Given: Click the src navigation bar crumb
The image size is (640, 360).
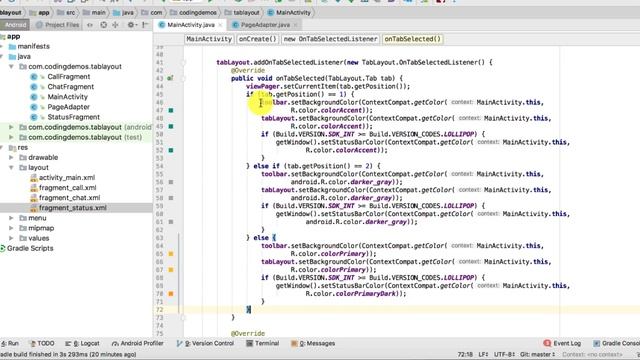Looking at the screenshot, I should pyautogui.click(x=67, y=13).
